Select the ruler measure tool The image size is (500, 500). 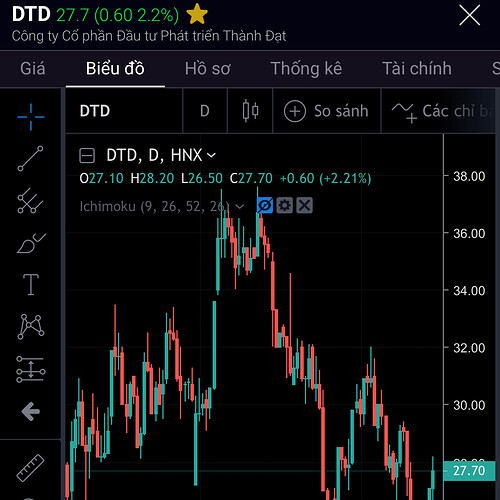(x=31, y=468)
